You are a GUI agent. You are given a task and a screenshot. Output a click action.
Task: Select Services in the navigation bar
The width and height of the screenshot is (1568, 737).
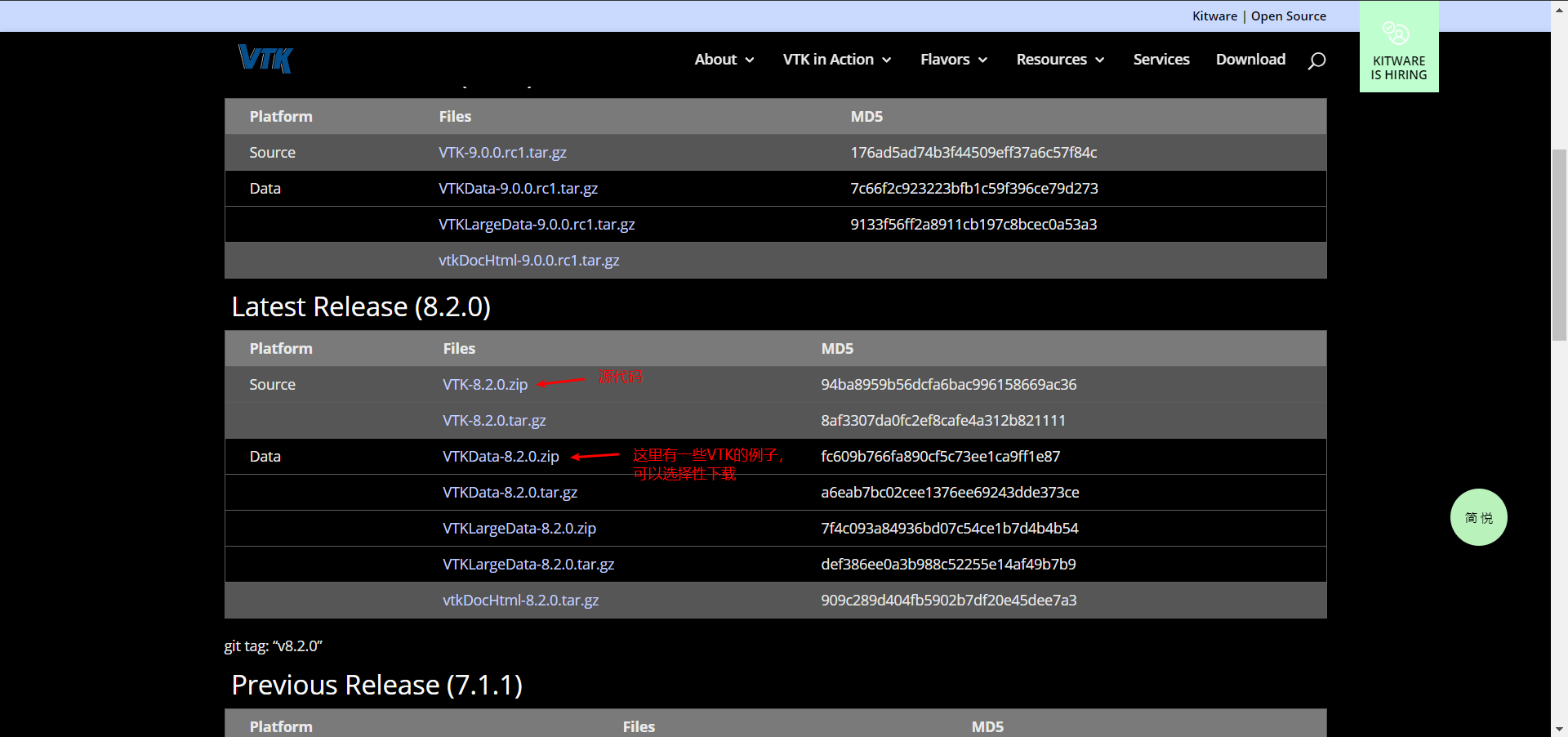click(x=1160, y=59)
